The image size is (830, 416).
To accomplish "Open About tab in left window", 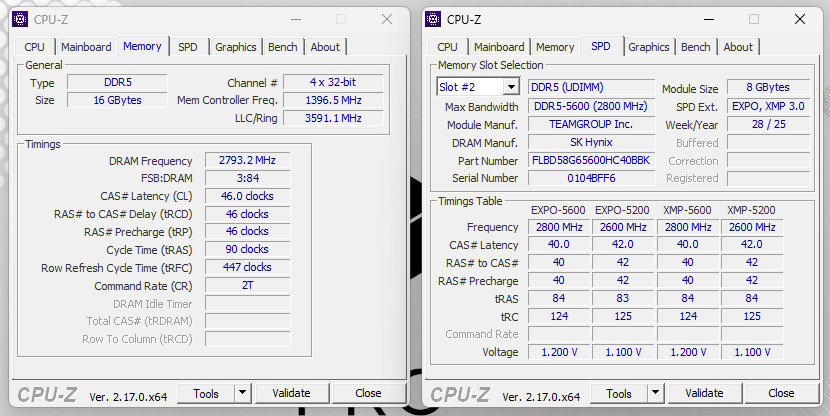I will 325,47.
